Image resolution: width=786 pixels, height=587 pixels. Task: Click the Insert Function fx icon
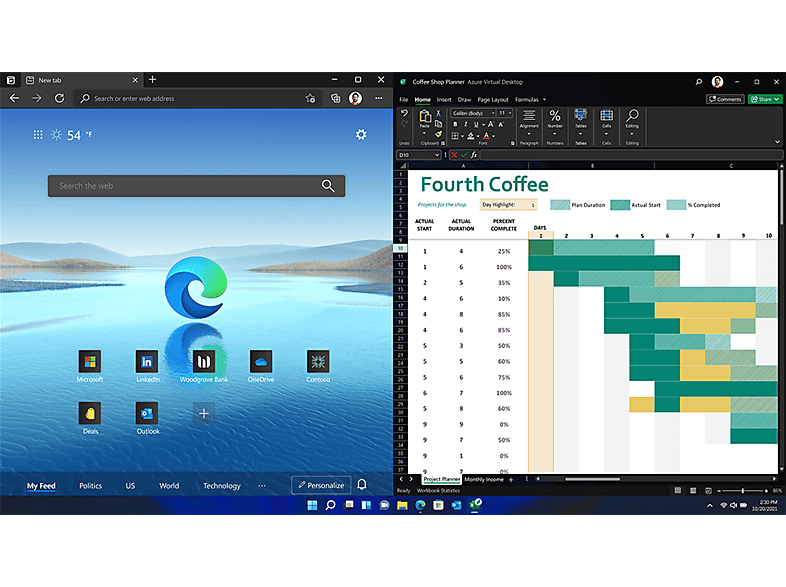coord(474,155)
